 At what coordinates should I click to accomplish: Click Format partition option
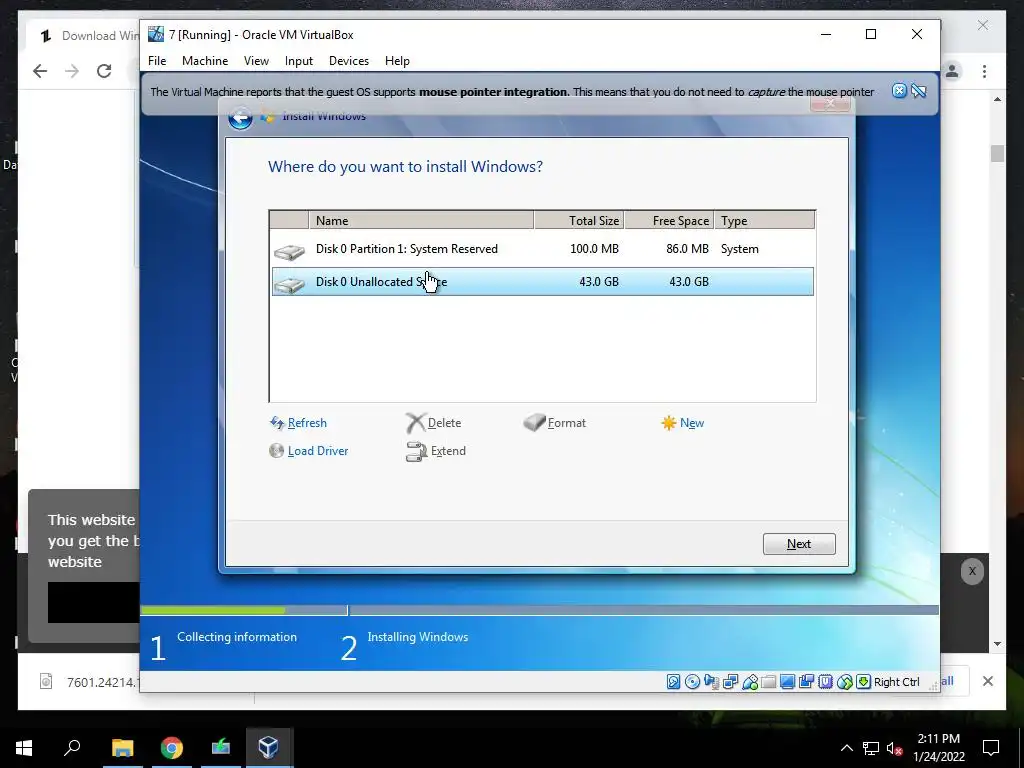(555, 423)
